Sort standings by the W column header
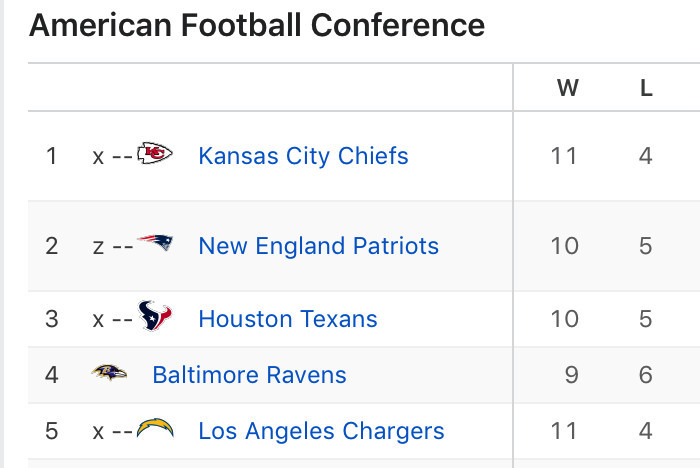Viewport: 700px width, 468px height. [x=567, y=88]
